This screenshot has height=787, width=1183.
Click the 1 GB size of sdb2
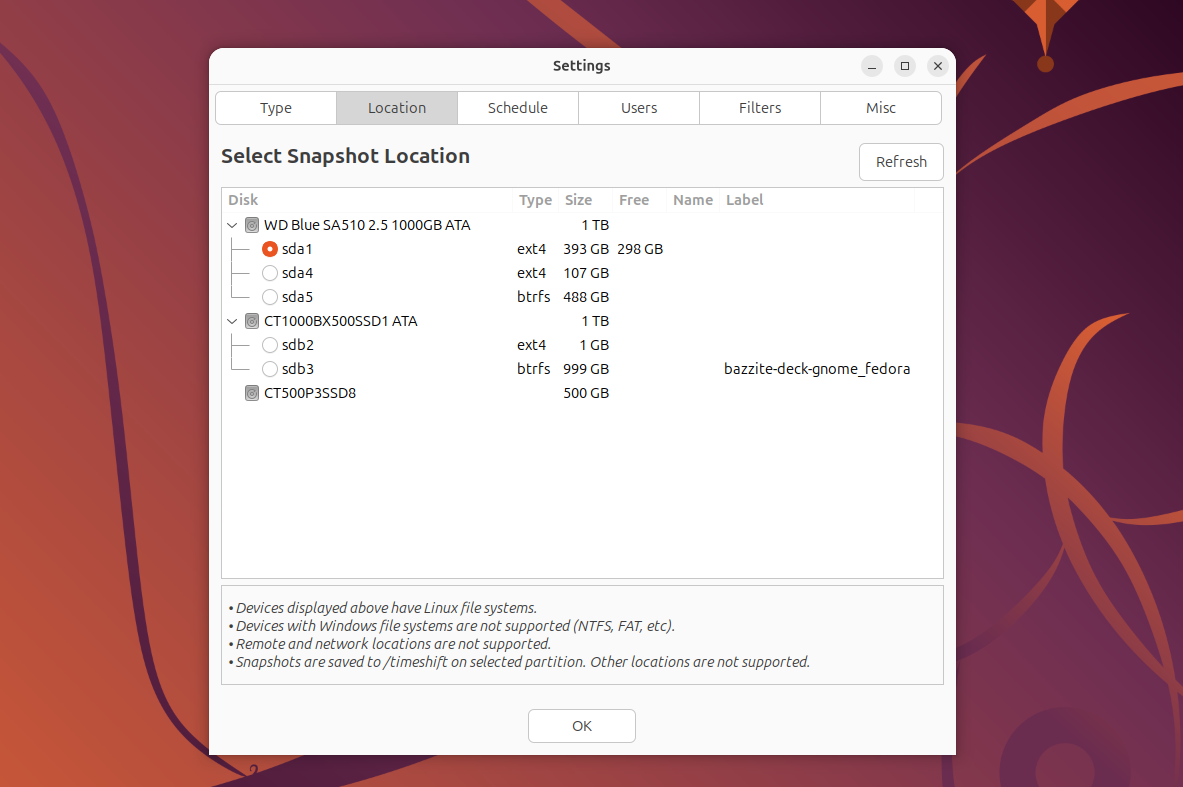click(594, 345)
